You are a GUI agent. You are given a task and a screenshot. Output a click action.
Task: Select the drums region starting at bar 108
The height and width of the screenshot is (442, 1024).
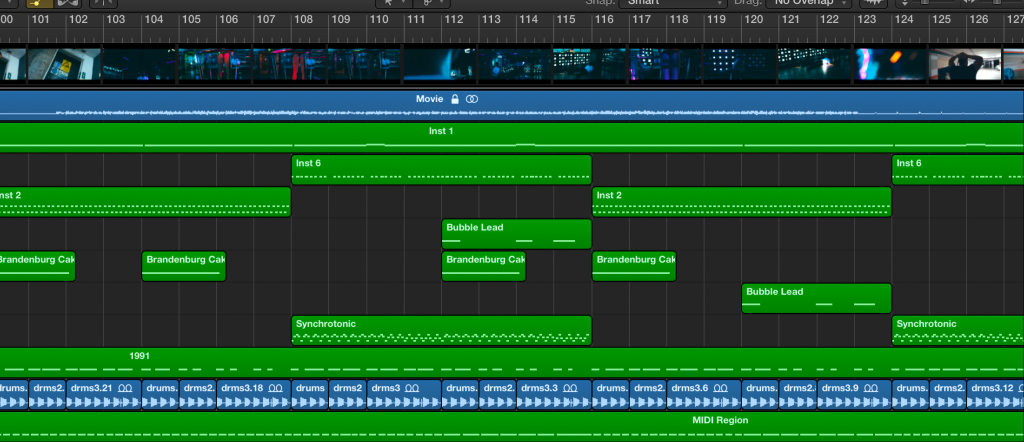(x=310, y=394)
